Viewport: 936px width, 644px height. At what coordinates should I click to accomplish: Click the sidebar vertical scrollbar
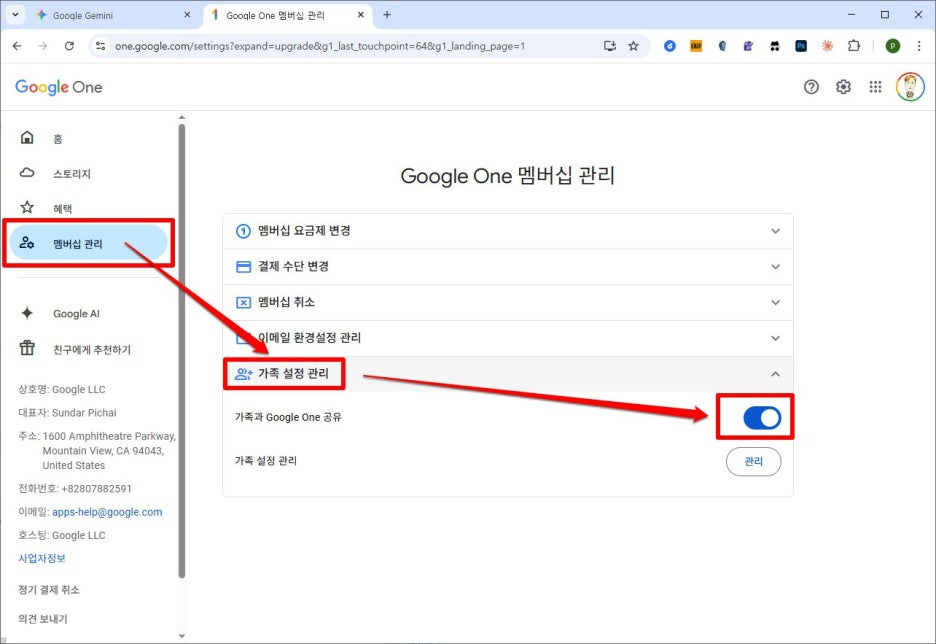coord(181,350)
